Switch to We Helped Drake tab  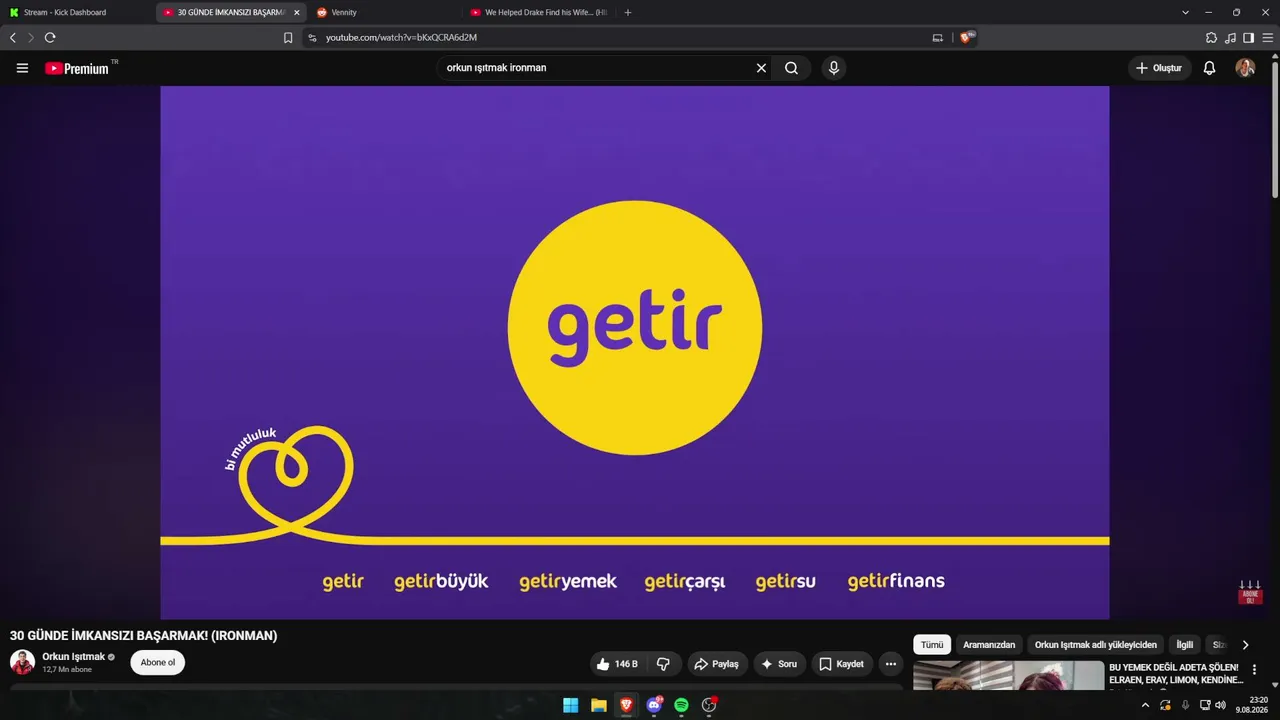click(538, 12)
